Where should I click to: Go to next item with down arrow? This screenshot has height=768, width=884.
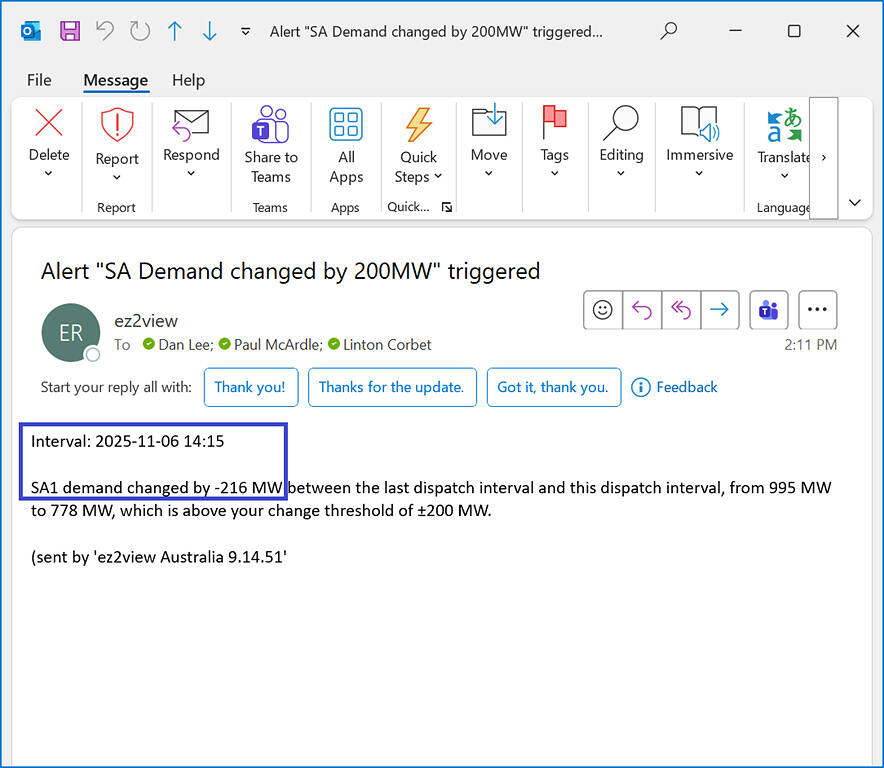pyautogui.click(x=209, y=31)
